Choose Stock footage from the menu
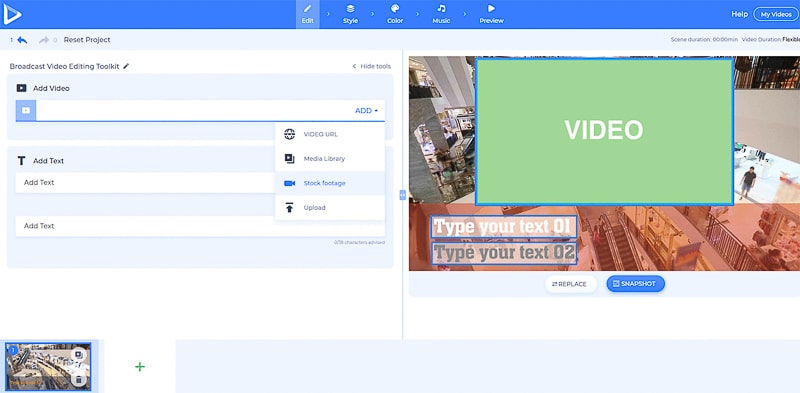800x393 pixels. tap(330, 183)
